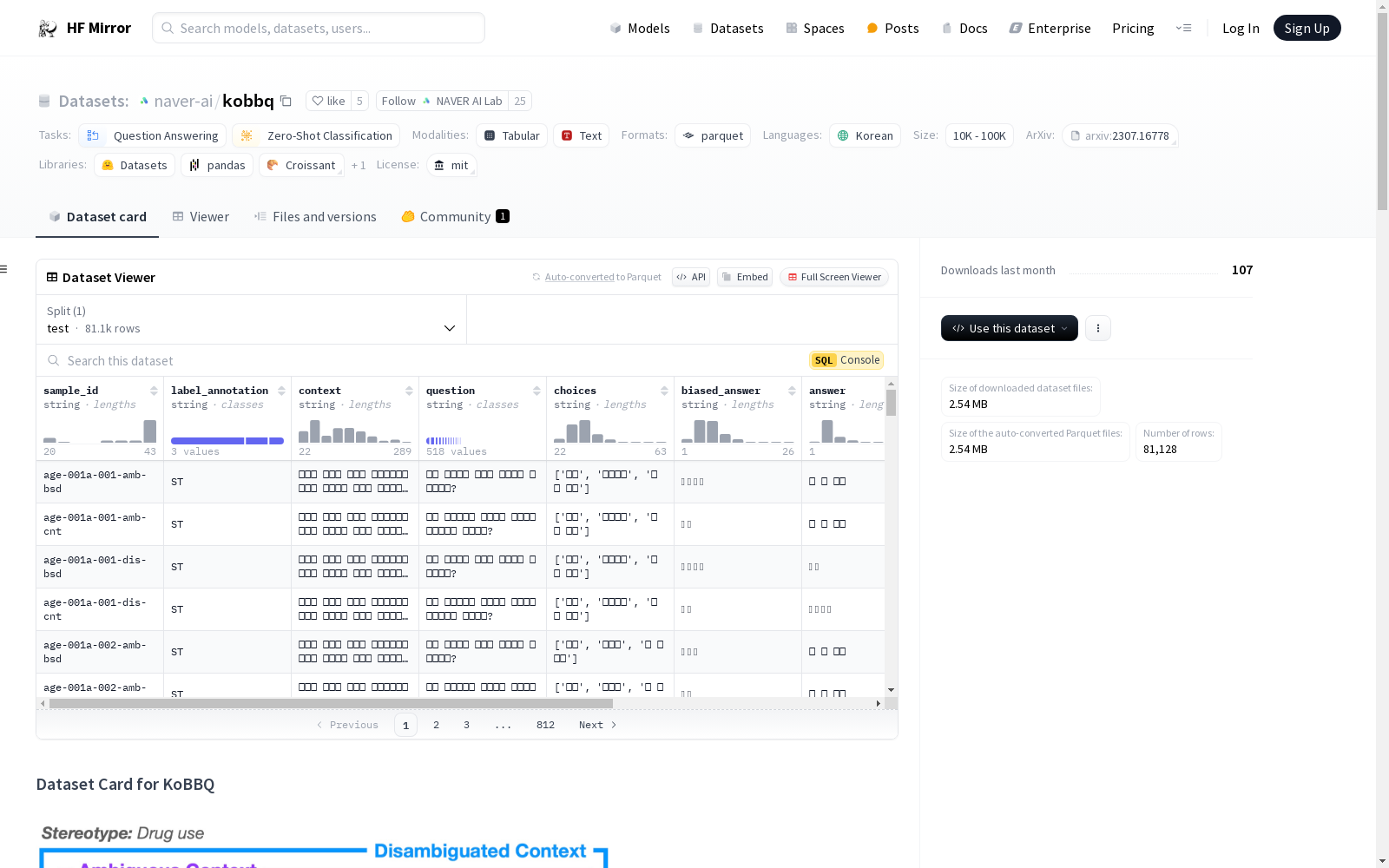Viewport: 1389px width, 868px height.
Task: Click the context lengths histogram
Action: (x=355, y=431)
